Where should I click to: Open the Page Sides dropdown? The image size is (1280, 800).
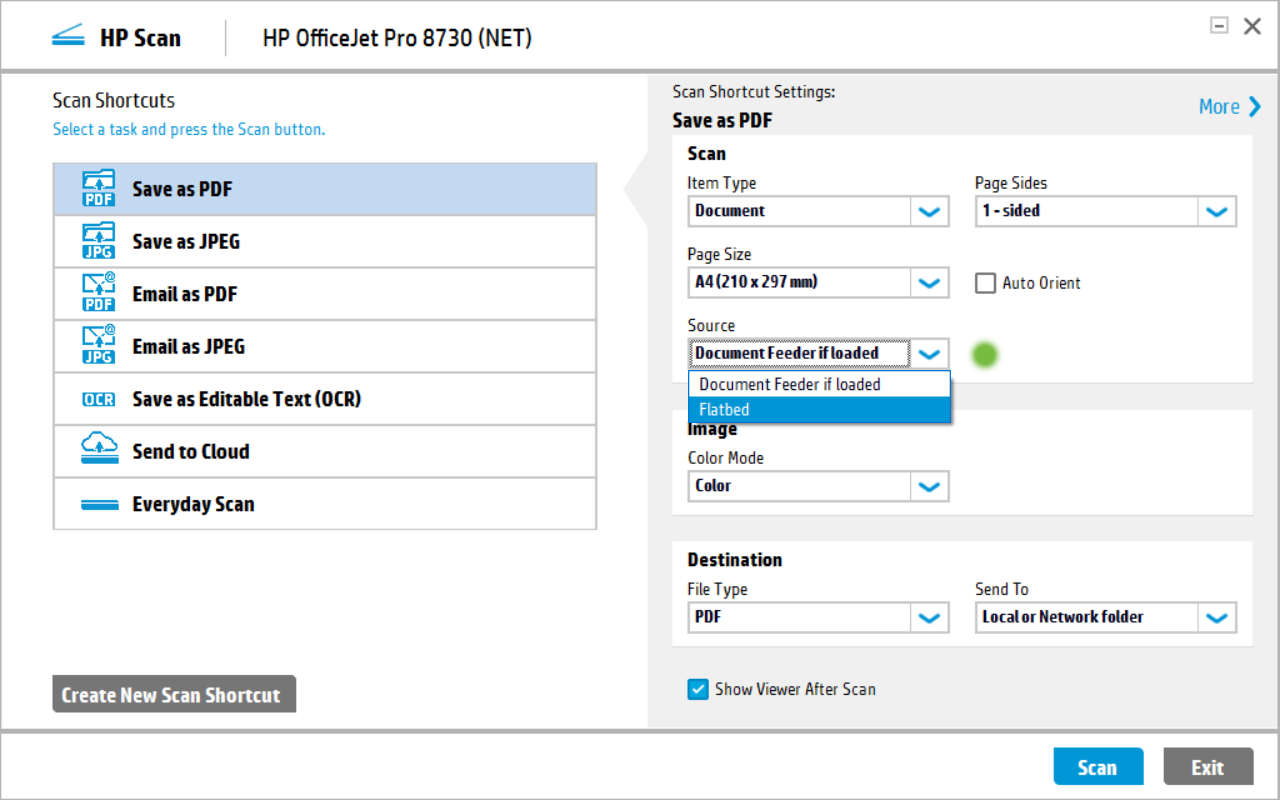pyautogui.click(x=1217, y=211)
